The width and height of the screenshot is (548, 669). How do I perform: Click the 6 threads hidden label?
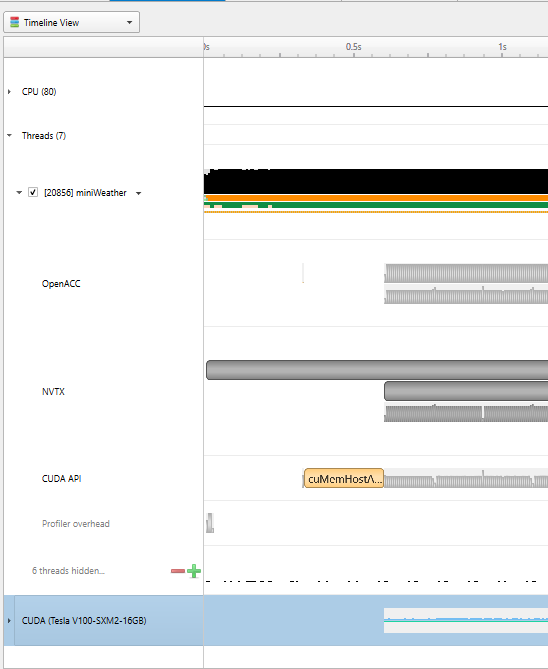[68, 571]
